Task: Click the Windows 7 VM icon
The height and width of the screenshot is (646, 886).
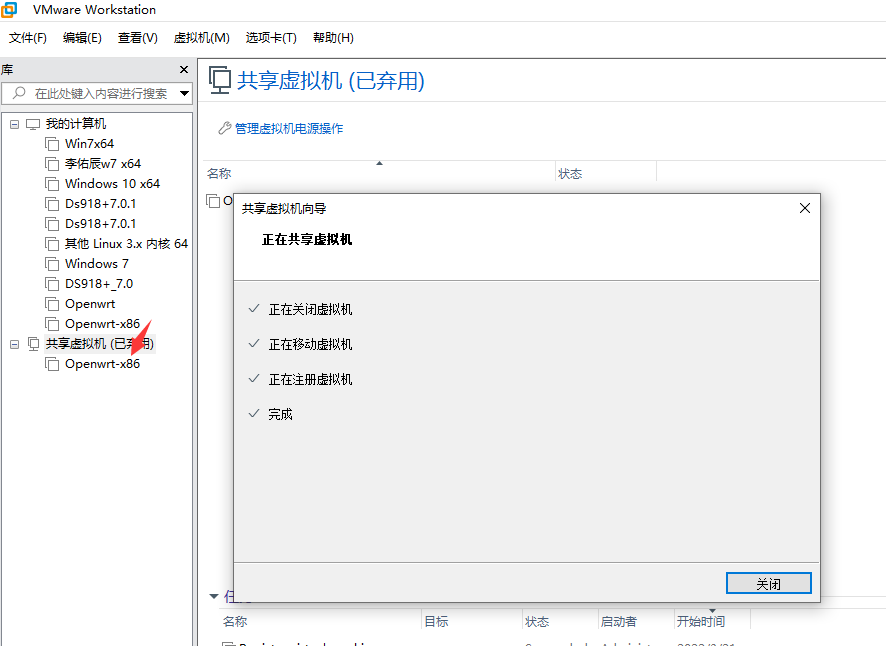Action: pos(52,264)
